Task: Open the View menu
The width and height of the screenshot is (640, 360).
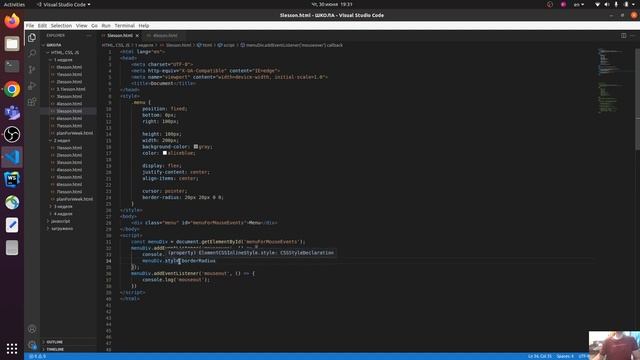Action: point(82,26)
